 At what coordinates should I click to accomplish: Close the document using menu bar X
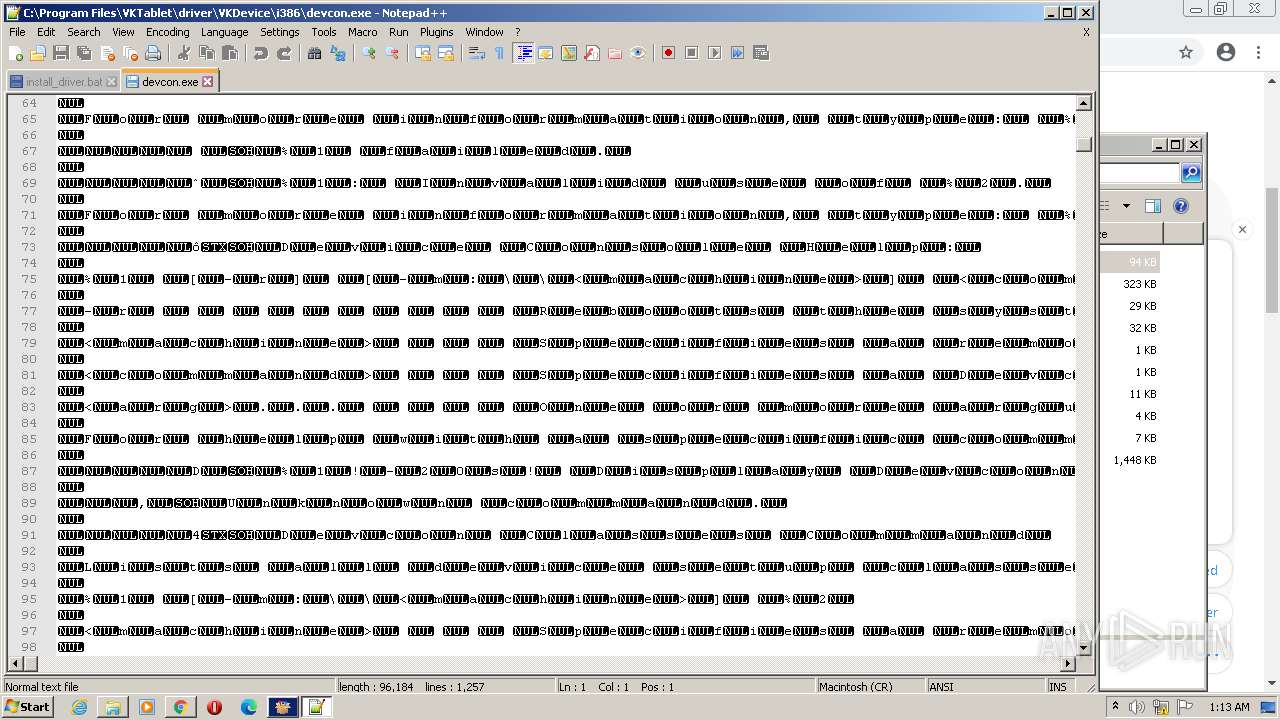coord(1086,32)
